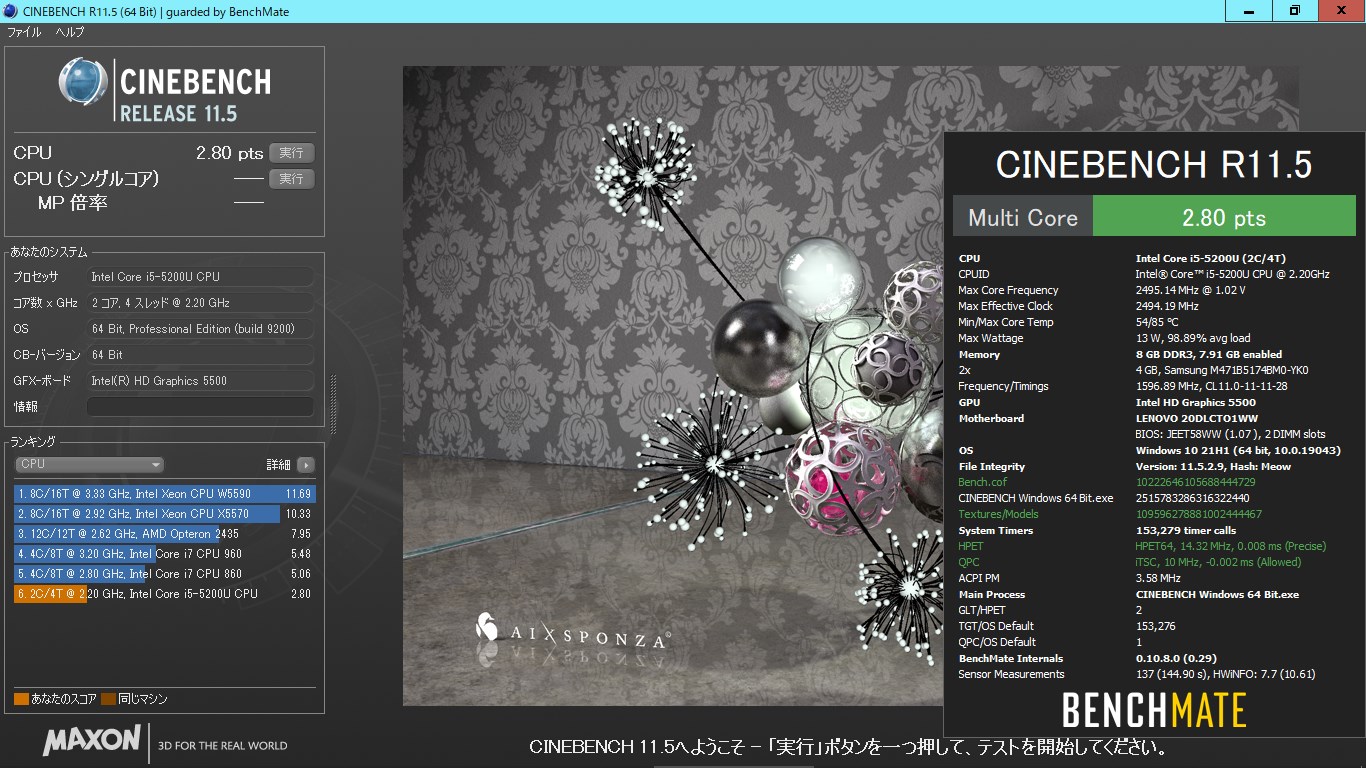Viewport: 1366px width, 768px height.
Task: Click the MAXON logo
Action: pyautogui.click(x=92, y=741)
